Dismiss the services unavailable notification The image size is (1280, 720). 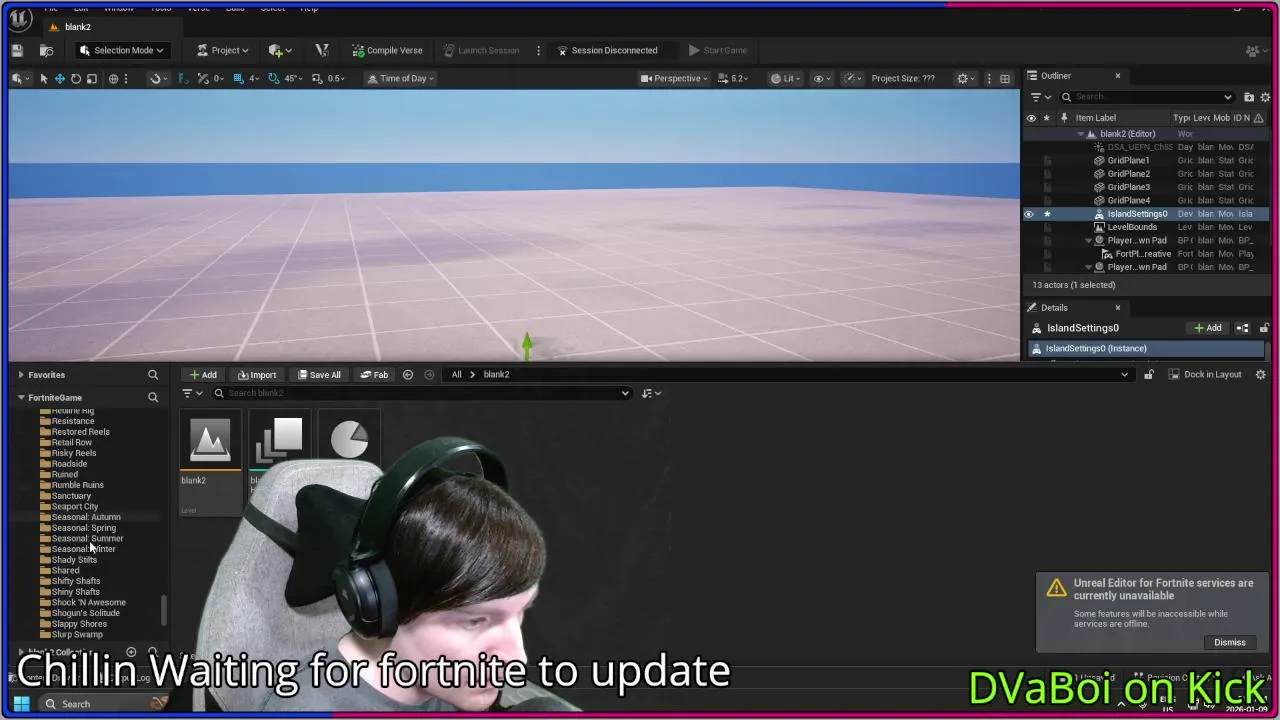[x=1229, y=642]
